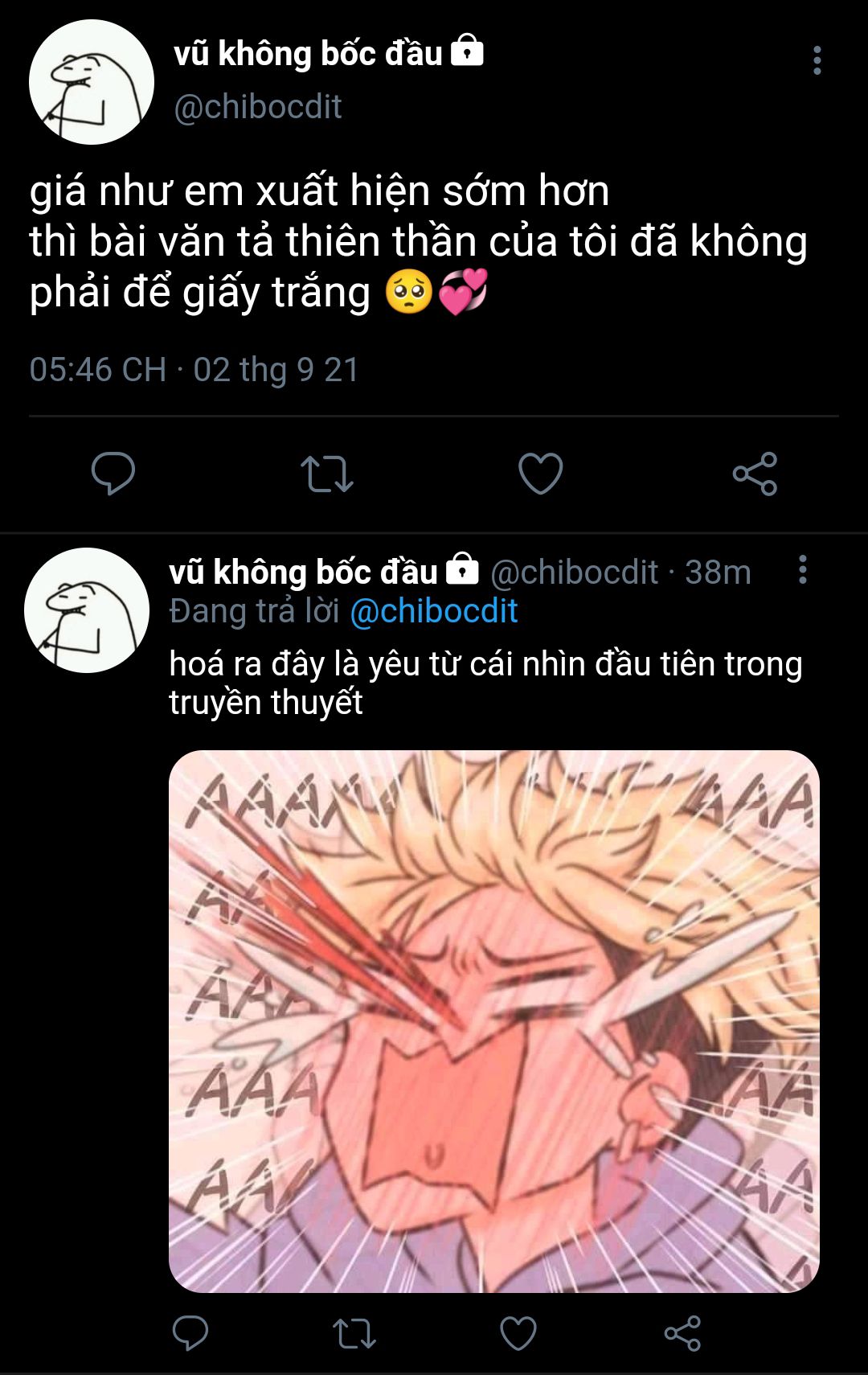The width and height of the screenshot is (868, 1375).
Task: Open the three-dot menu of the reply tweet
Action: [802, 569]
